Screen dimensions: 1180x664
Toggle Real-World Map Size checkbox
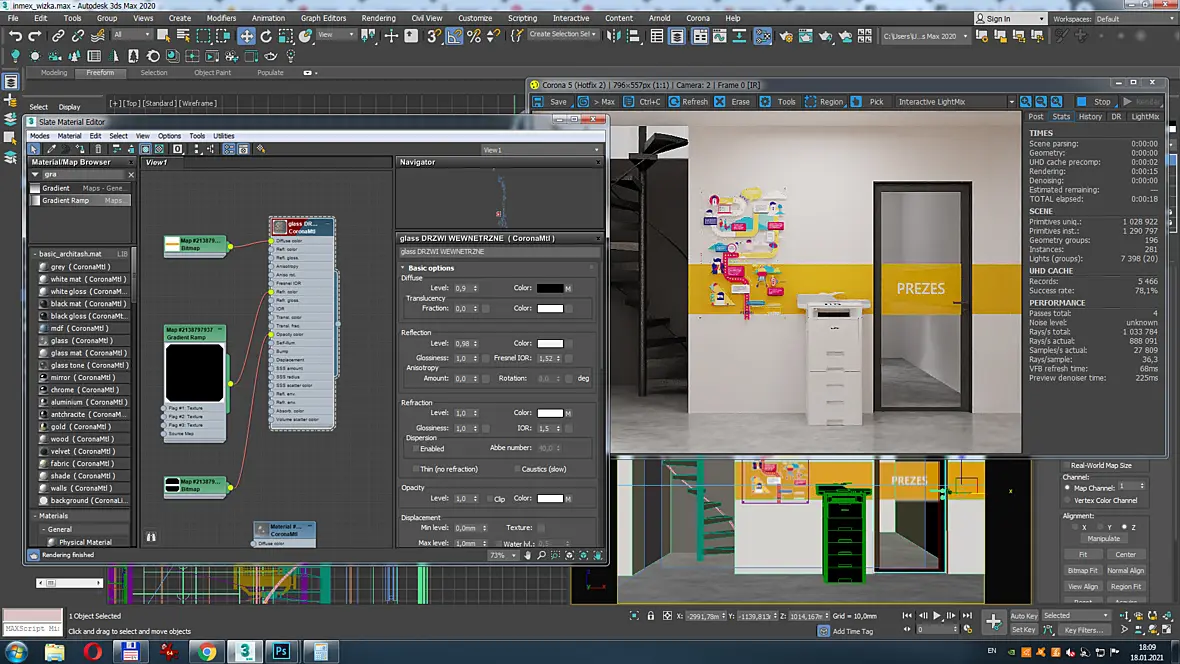click(1066, 465)
